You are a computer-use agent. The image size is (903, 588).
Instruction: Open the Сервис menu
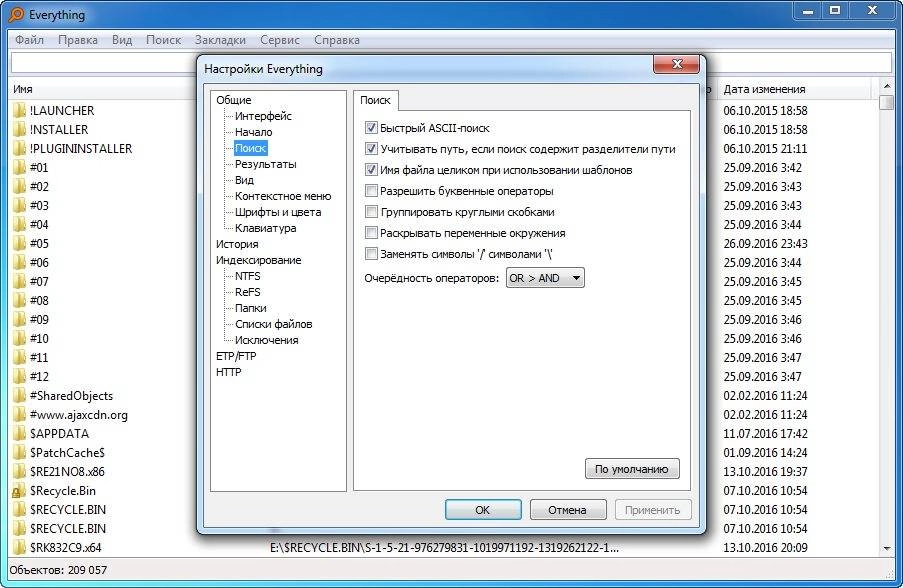click(279, 40)
